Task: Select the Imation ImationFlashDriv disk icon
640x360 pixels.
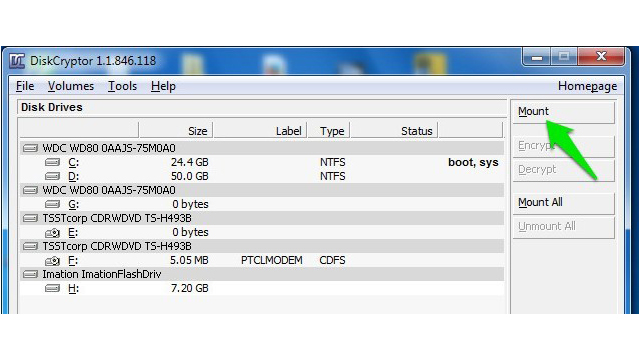Action: tap(30, 274)
